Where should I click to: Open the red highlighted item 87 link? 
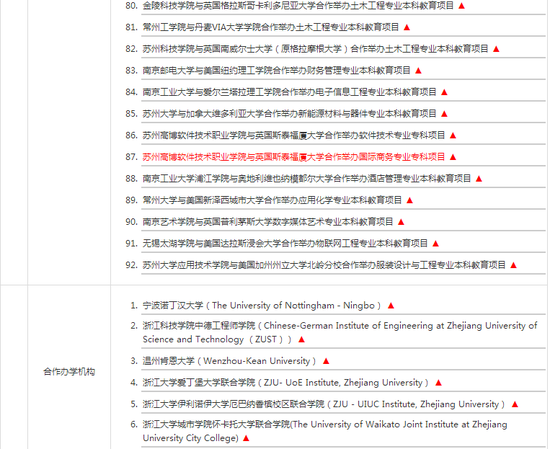(294, 157)
